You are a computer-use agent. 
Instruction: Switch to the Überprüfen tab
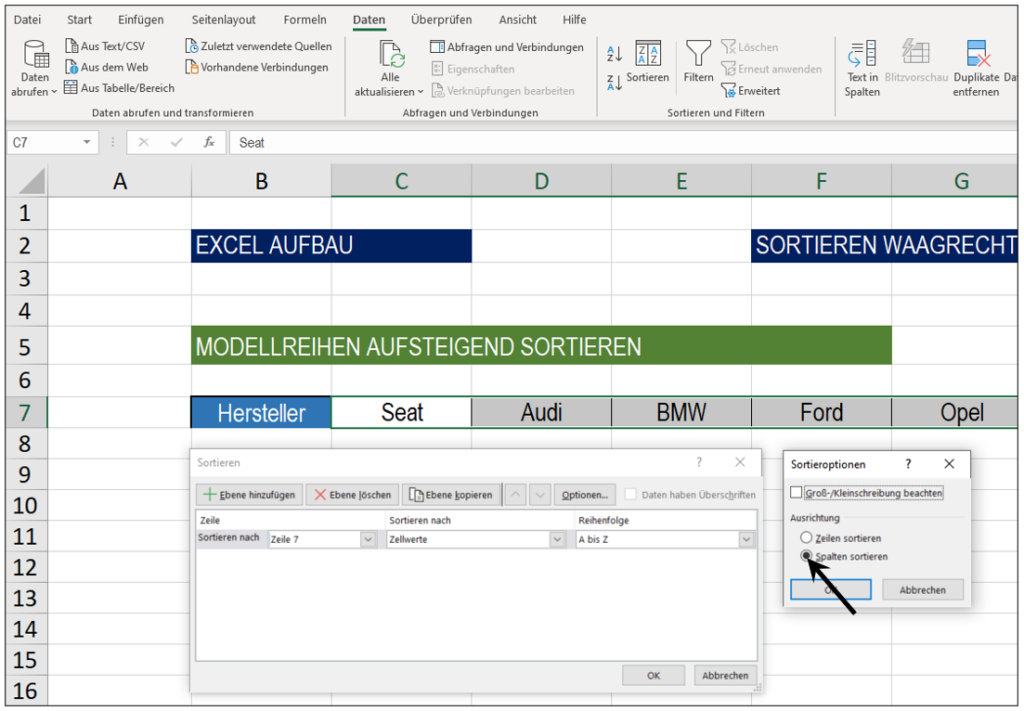tap(441, 20)
